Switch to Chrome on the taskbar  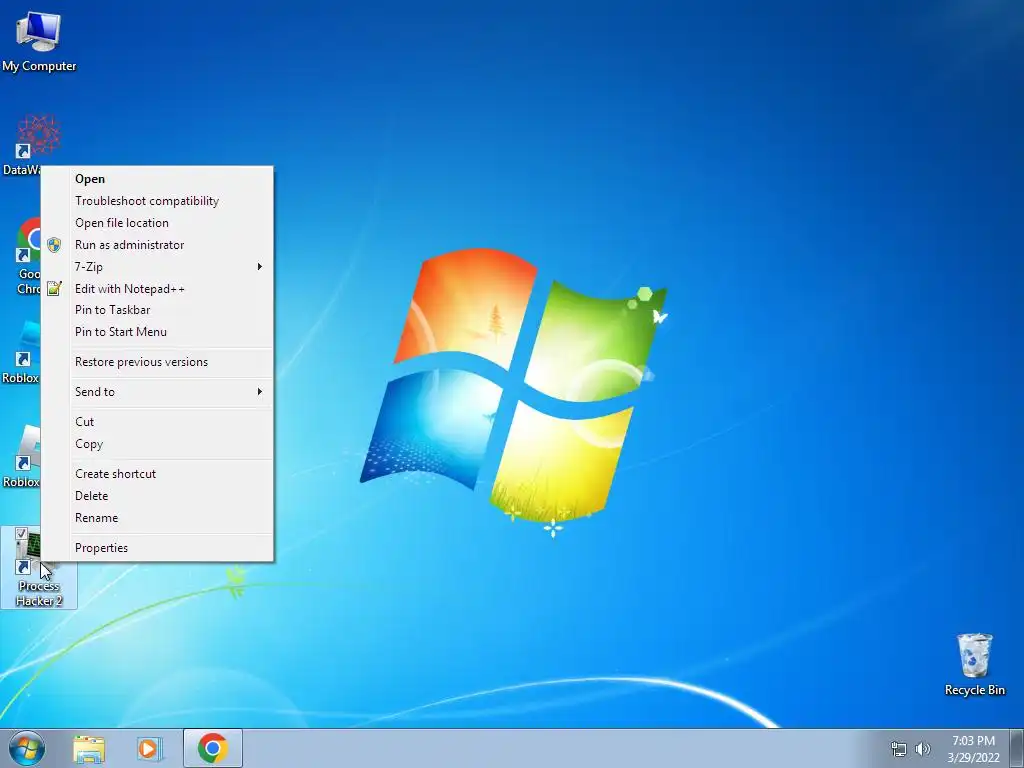(x=213, y=748)
